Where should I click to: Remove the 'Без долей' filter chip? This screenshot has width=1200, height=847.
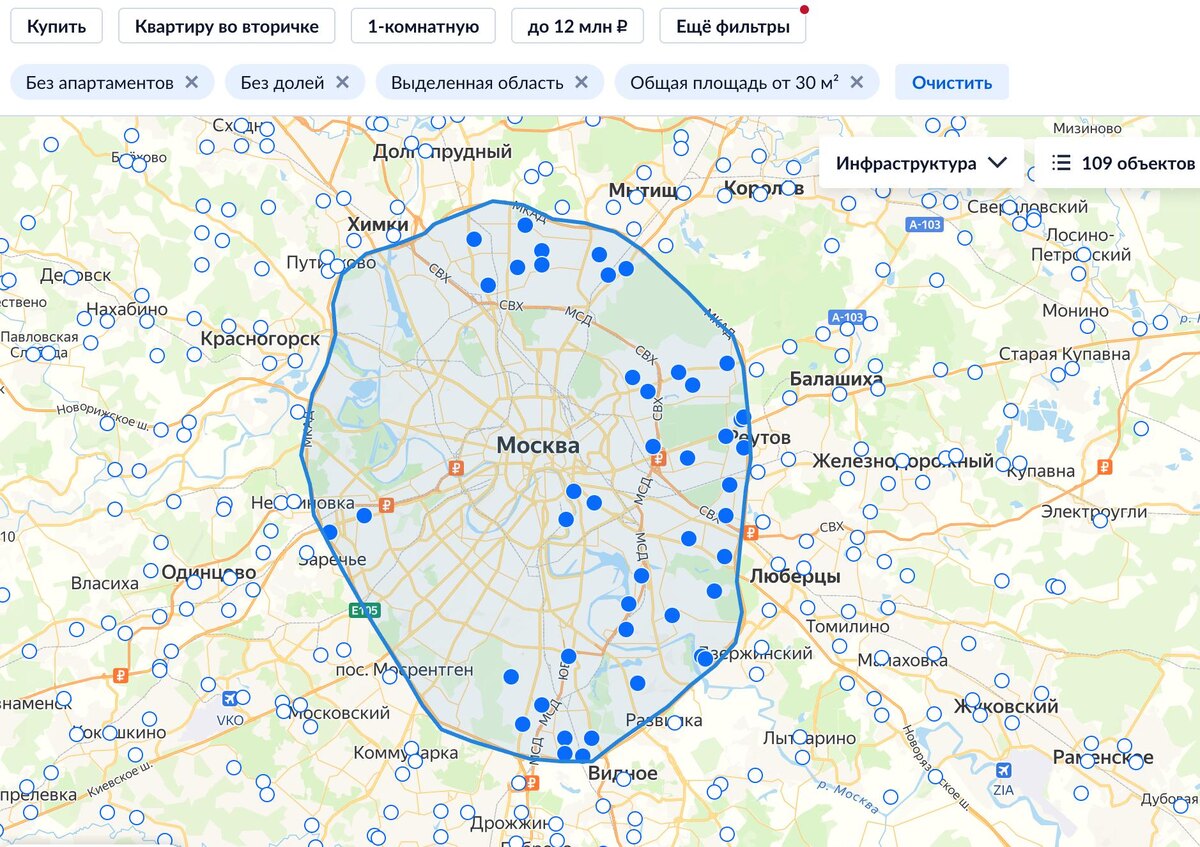(x=342, y=82)
